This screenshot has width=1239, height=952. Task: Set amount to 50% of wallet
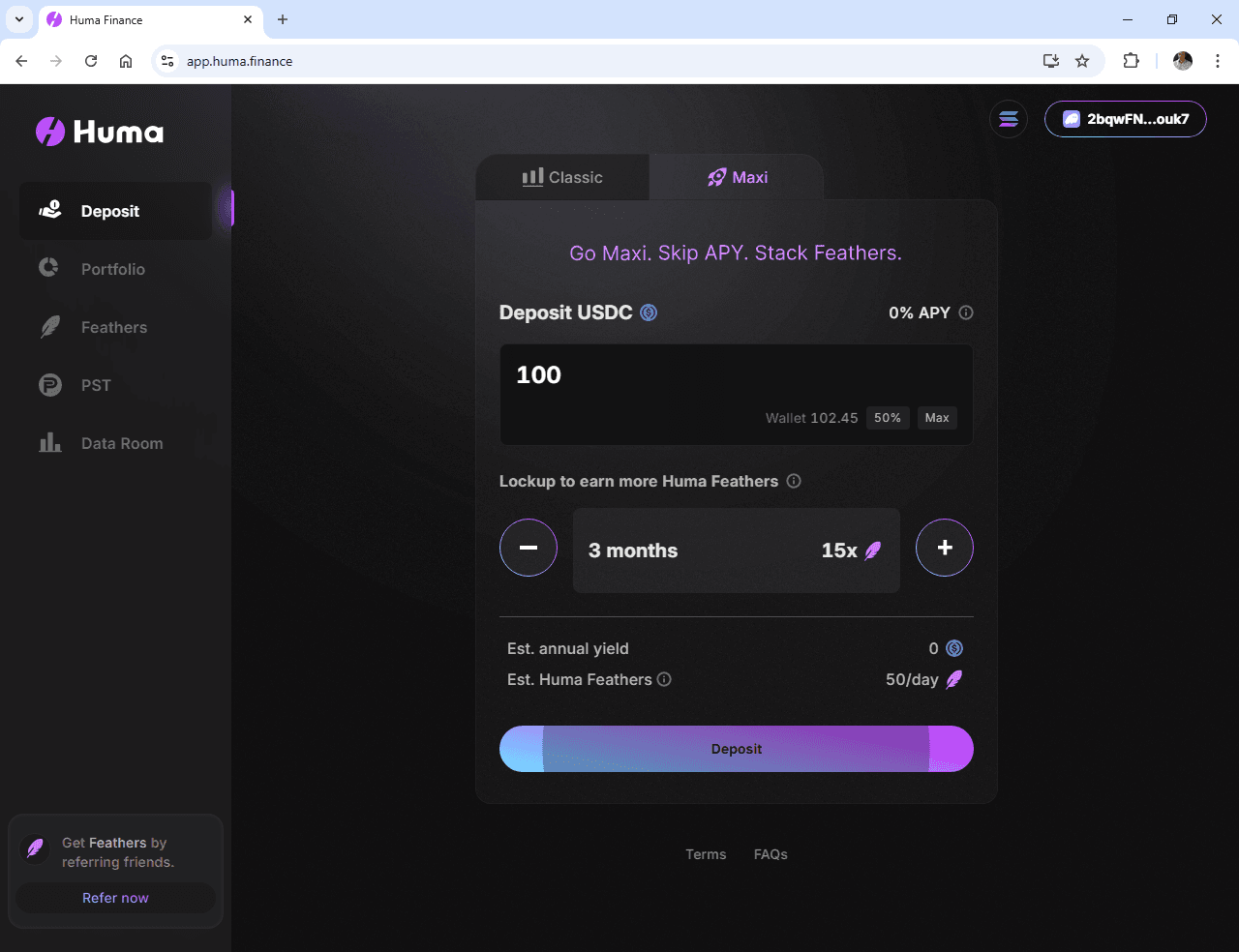[x=888, y=418]
